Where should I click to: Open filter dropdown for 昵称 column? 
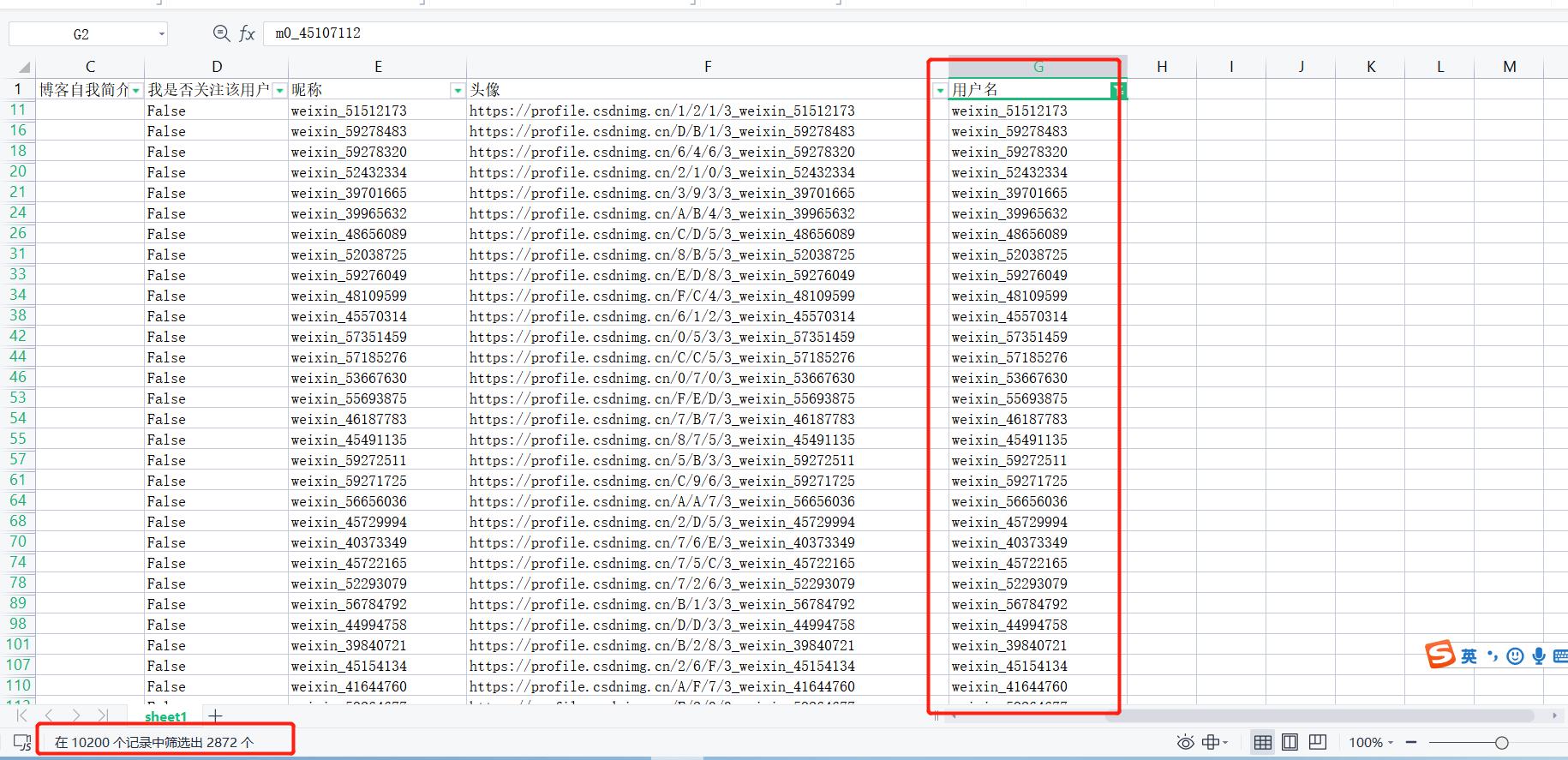tap(458, 90)
